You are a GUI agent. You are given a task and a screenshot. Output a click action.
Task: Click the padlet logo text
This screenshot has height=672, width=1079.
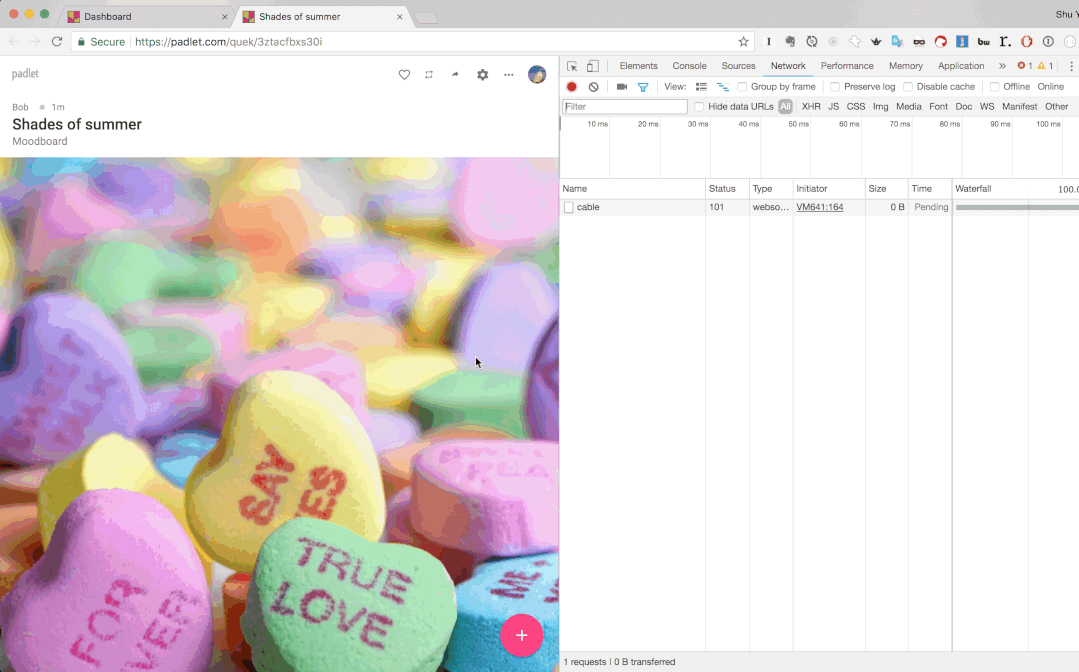(x=25, y=74)
